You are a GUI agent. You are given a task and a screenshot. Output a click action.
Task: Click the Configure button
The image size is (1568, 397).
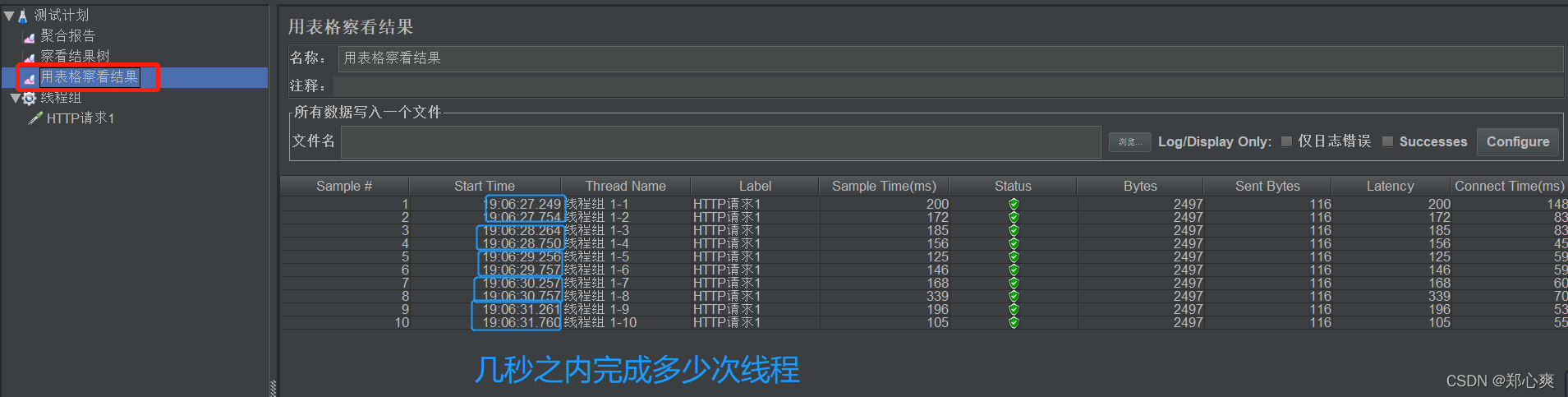[1517, 141]
